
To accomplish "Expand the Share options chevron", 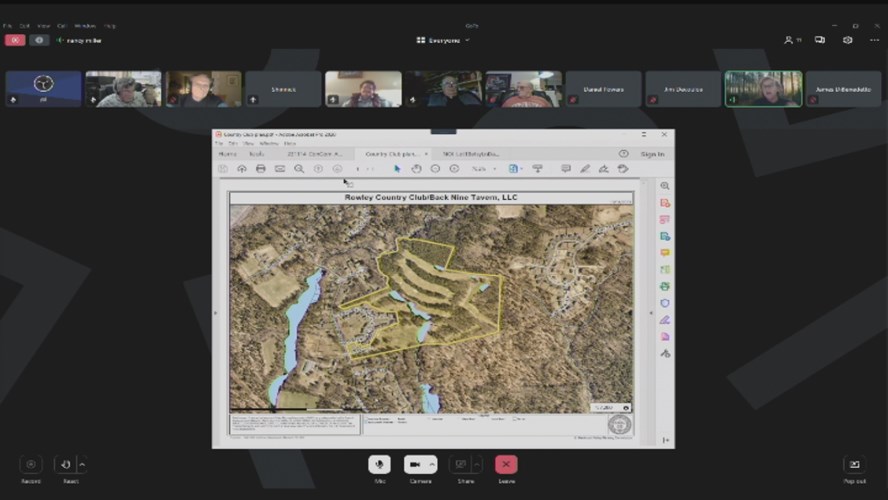I will (x=477, y=464).
